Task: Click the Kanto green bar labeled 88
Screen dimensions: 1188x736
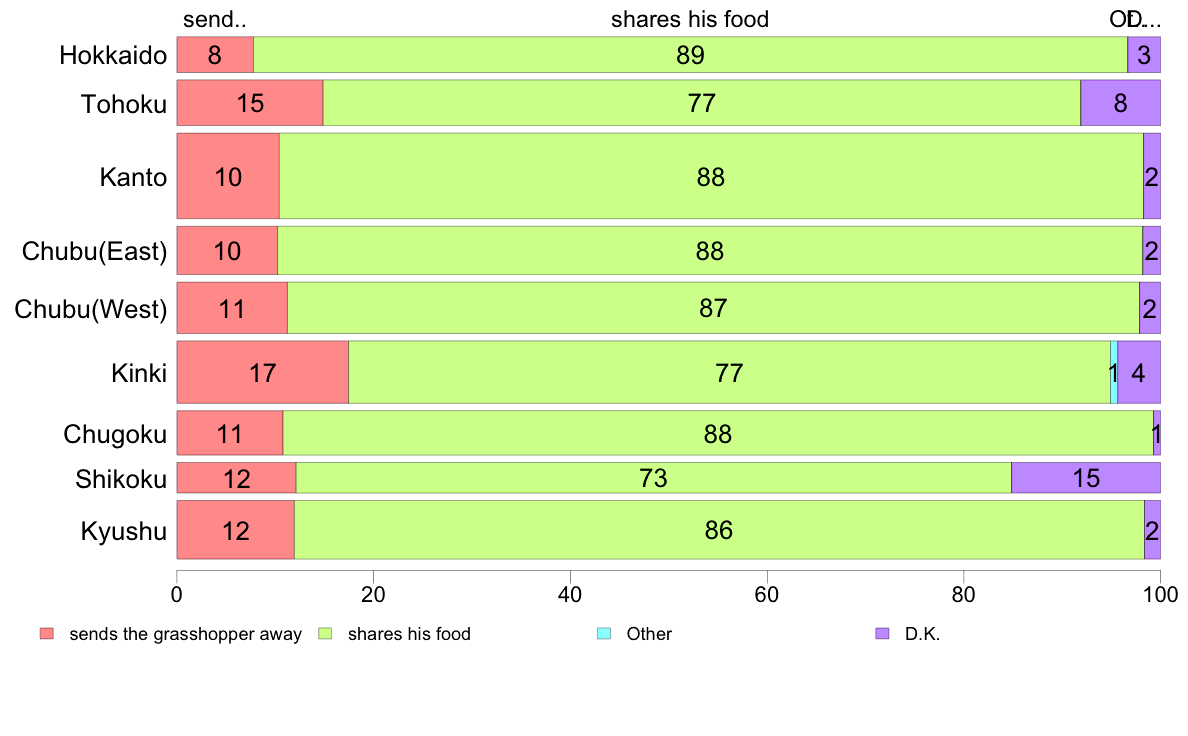Action: (x=711, y=176)
